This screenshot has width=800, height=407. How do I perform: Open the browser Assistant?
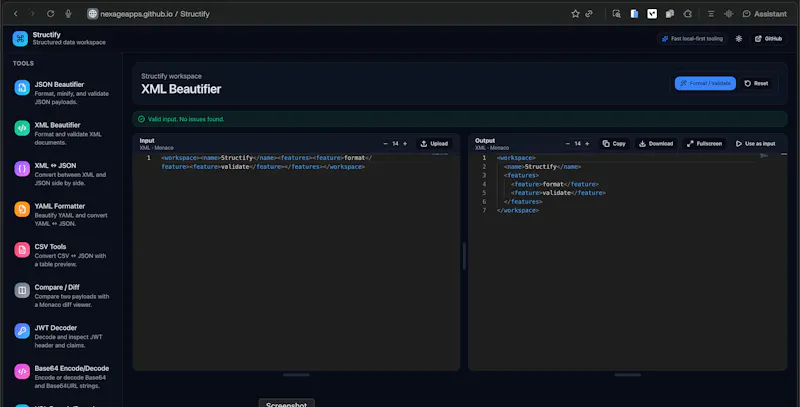tap(764, 14)
